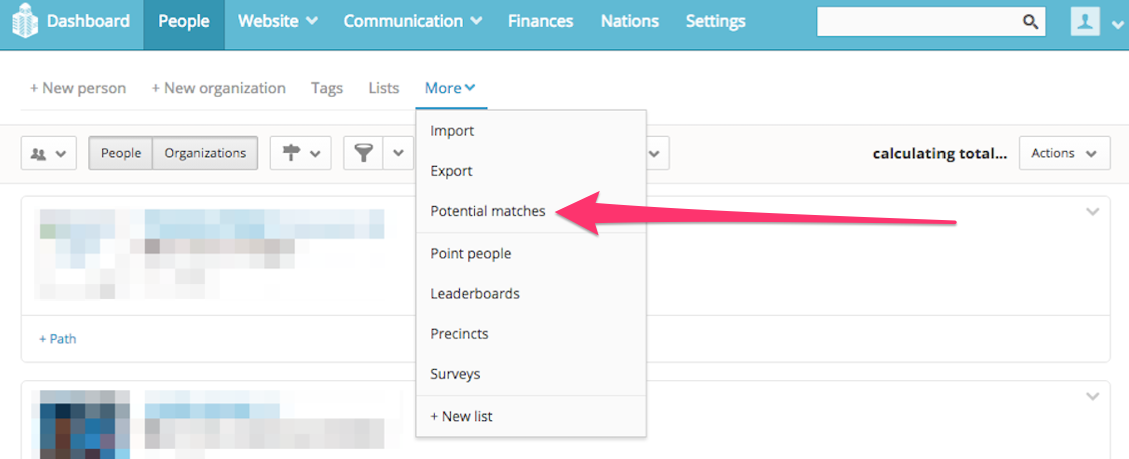This screenshot has height=459, width=1129.
Task: Open the Finances navigation tab
Action: (541, 22)
